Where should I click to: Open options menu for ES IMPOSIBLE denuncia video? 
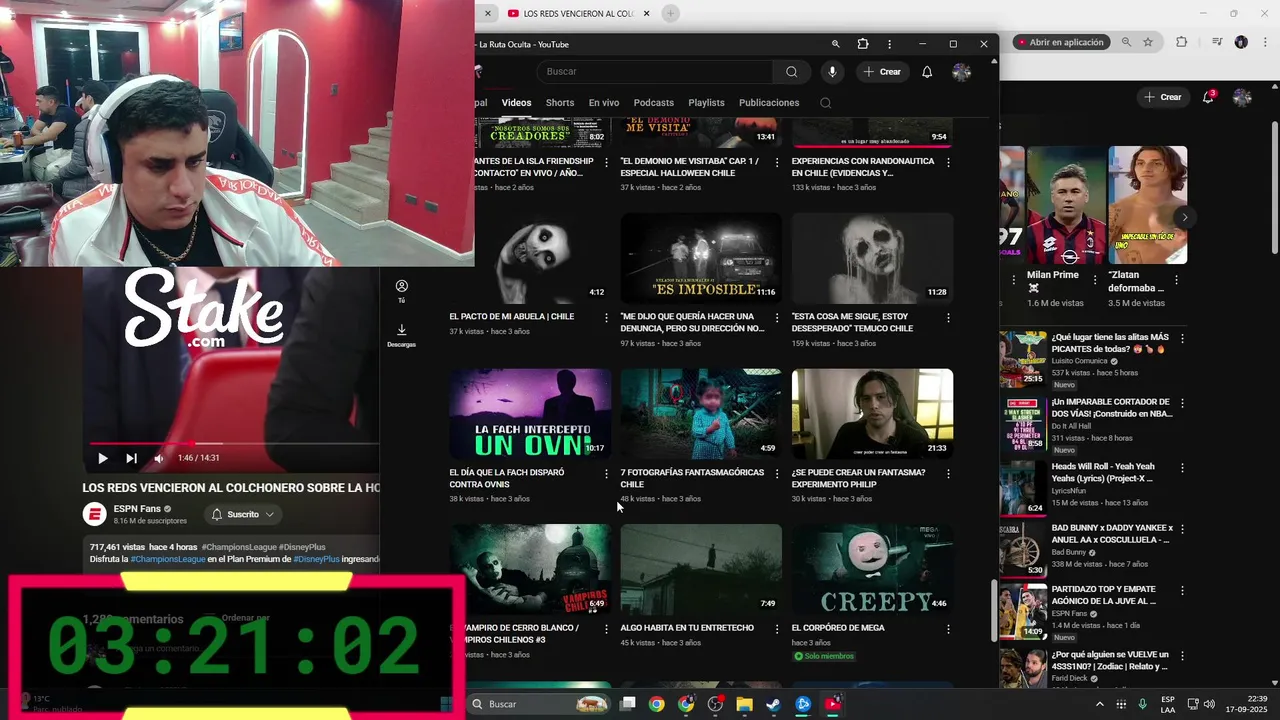point(777,317)
